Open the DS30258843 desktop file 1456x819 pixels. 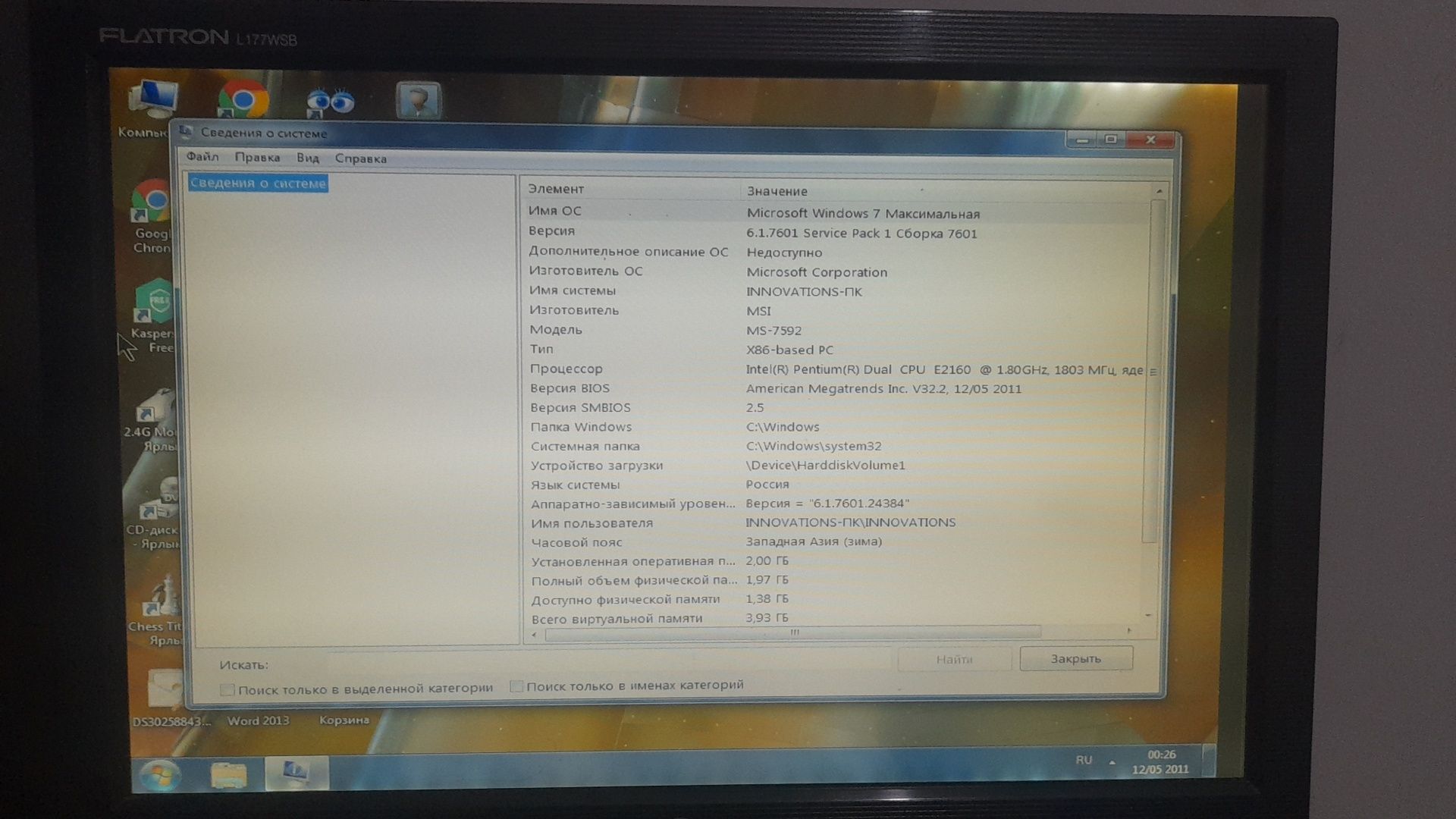pos(170,698)
